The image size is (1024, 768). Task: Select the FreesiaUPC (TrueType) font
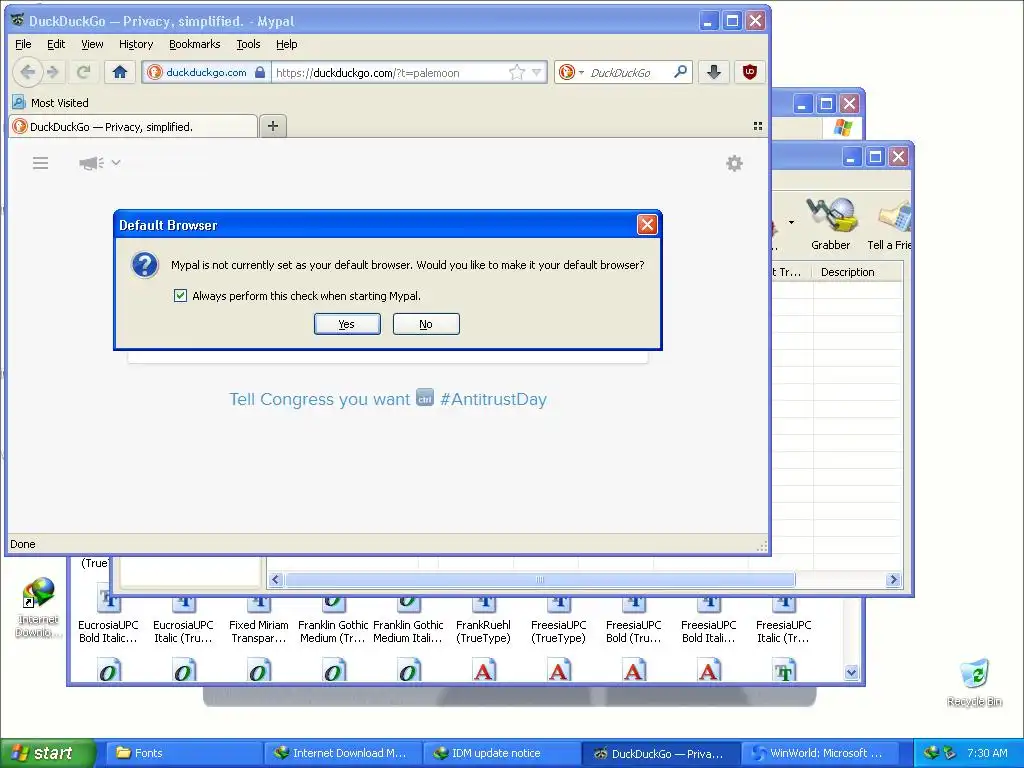pos(558,619)
